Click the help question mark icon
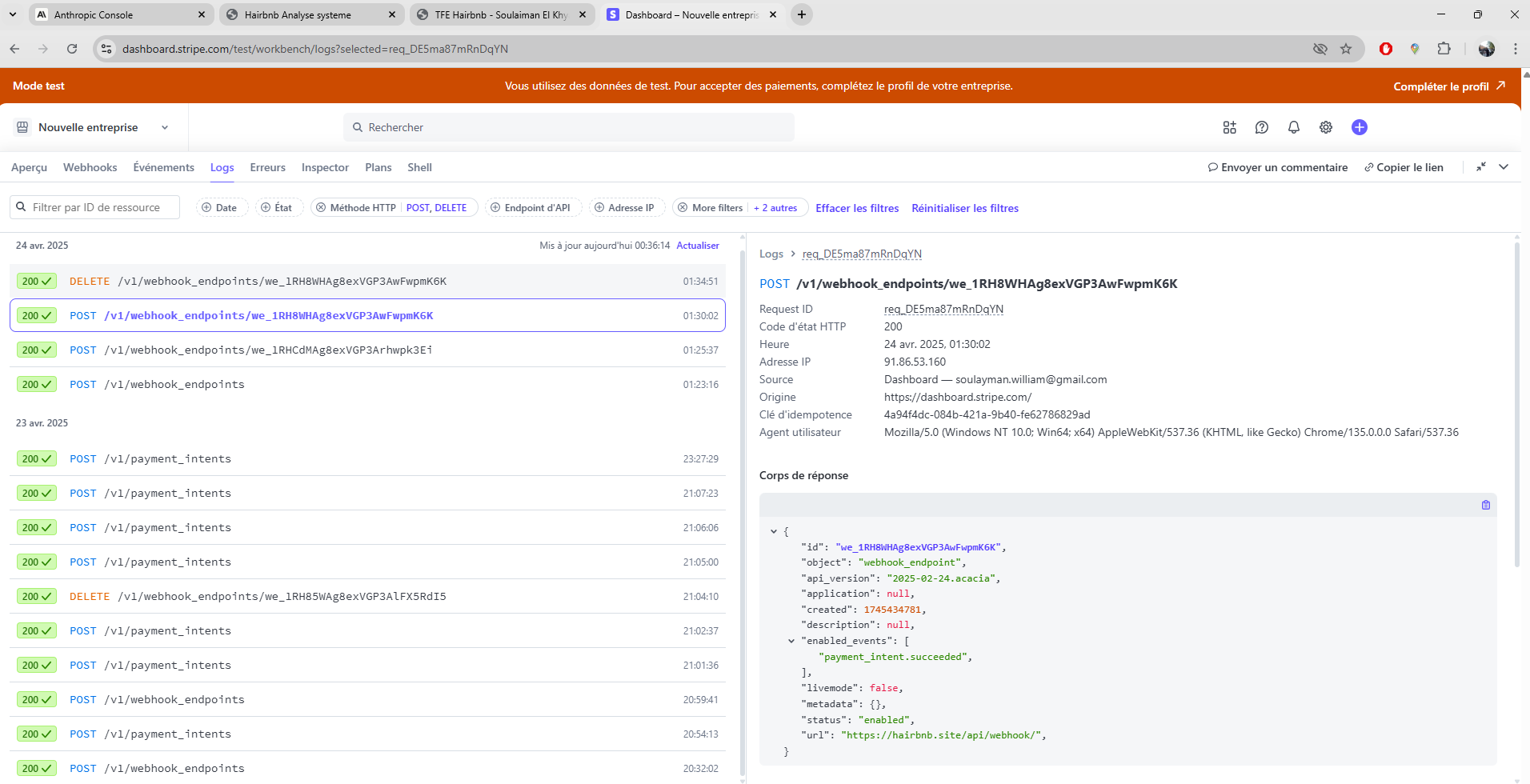Image resolution: width=1530 pixels, height=784 pixels. click(x=1261, y=127)
